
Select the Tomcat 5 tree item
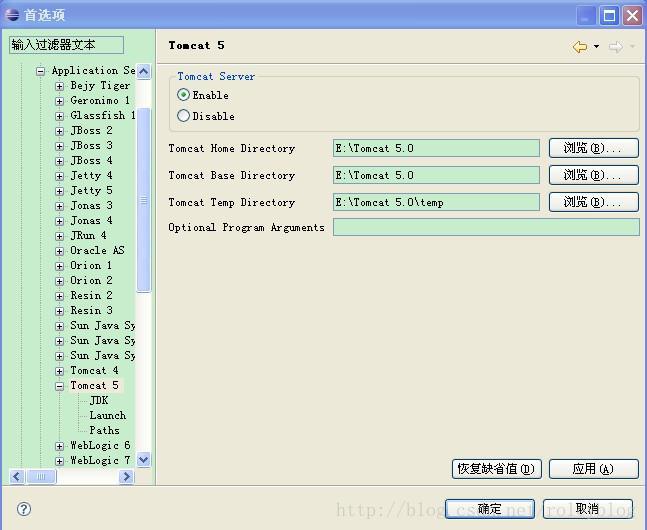[94, 386]
